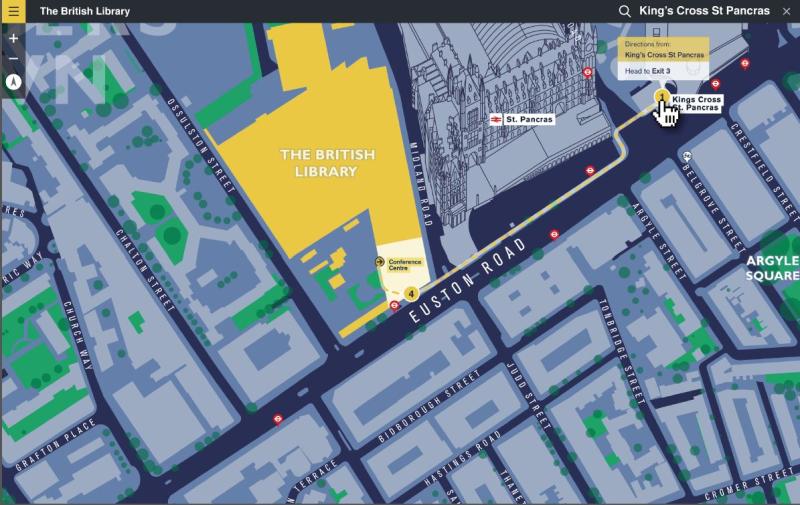
Task: Click the BELGROVE STREET label
Action: pyautogui.click(x=714, y=209)
